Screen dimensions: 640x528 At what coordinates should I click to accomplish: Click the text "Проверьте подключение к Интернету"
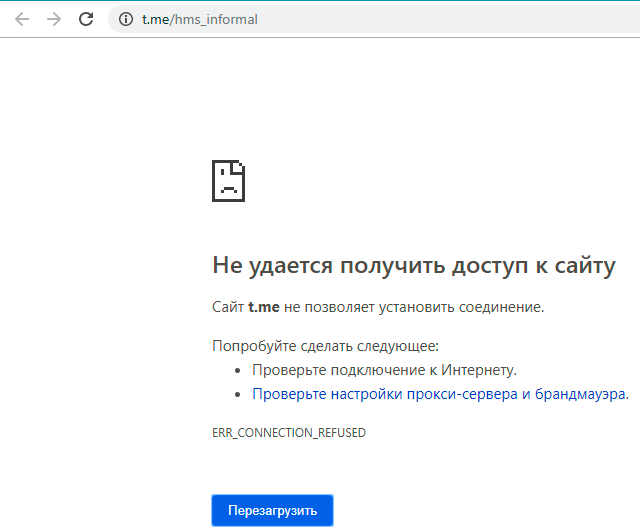[x=384, y=370]
